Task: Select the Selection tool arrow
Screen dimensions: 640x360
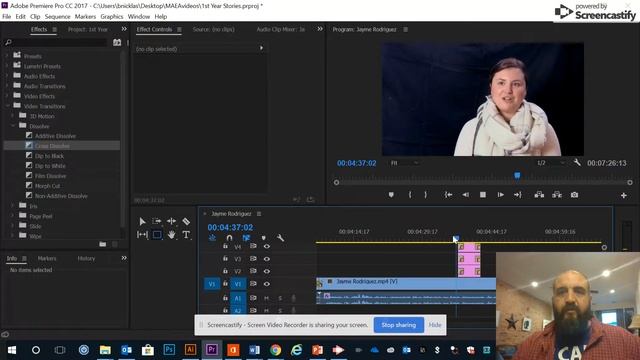Action: point(142,221)
